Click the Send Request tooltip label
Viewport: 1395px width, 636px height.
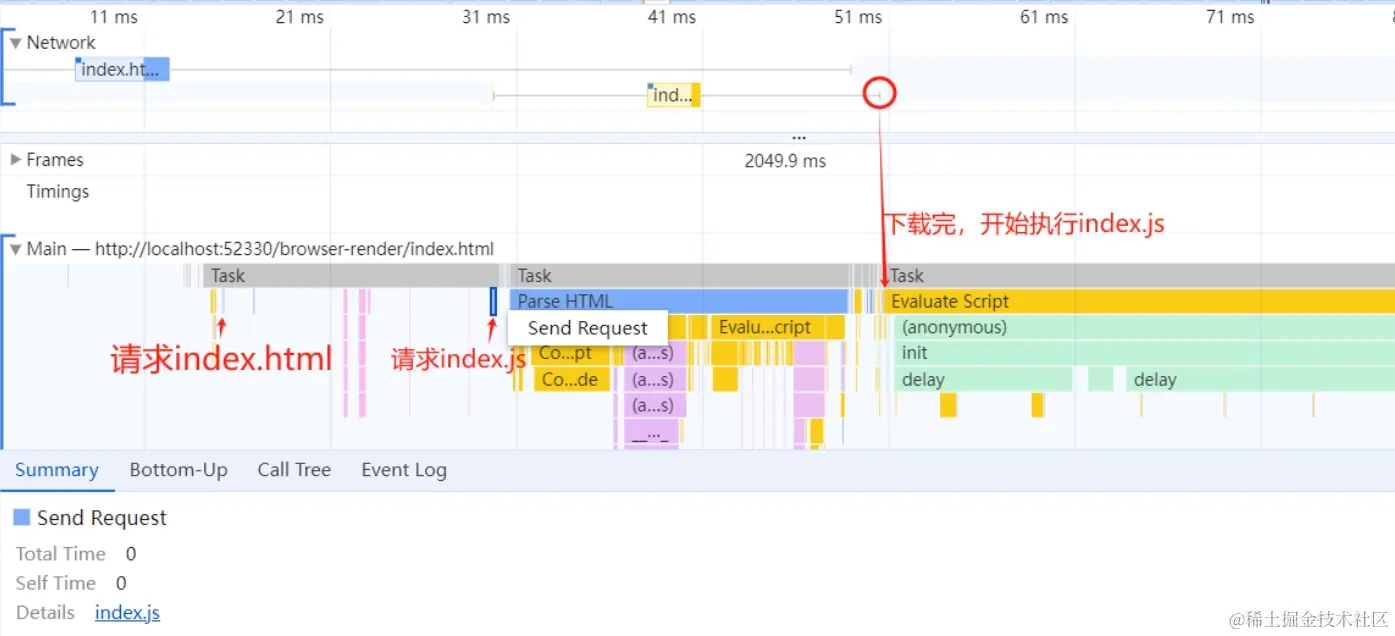point(588,328)
